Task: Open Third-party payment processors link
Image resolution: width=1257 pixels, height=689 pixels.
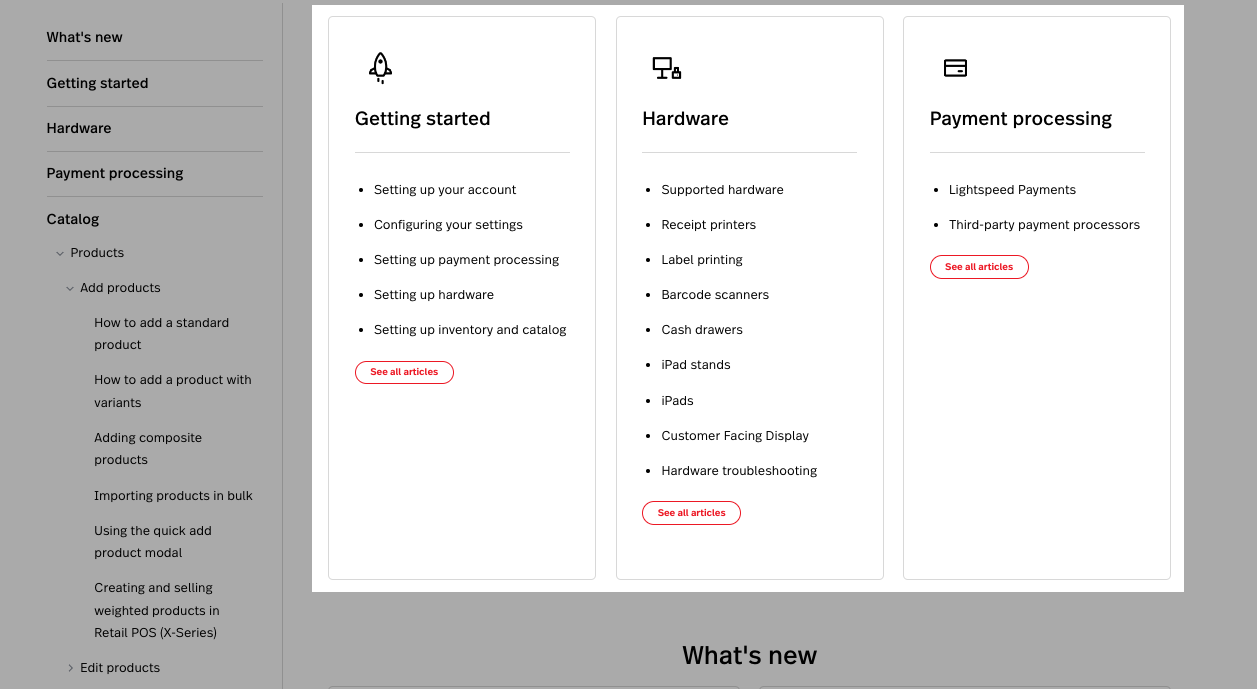Action: 1044,225
